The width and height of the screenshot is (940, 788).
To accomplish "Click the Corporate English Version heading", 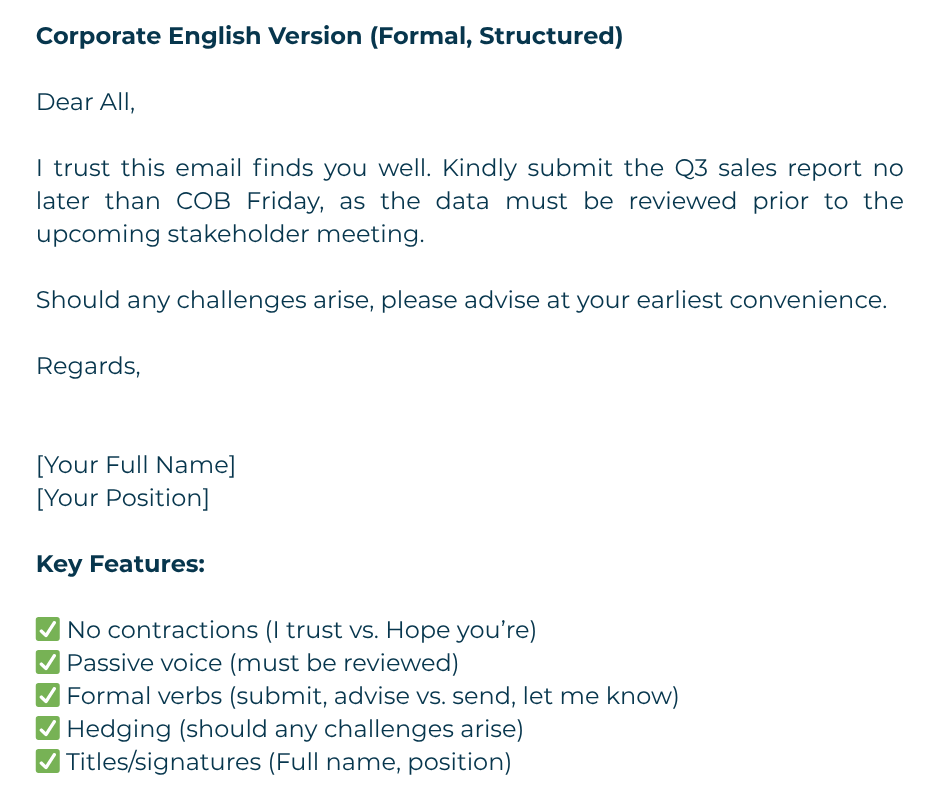I will point(329,37).
